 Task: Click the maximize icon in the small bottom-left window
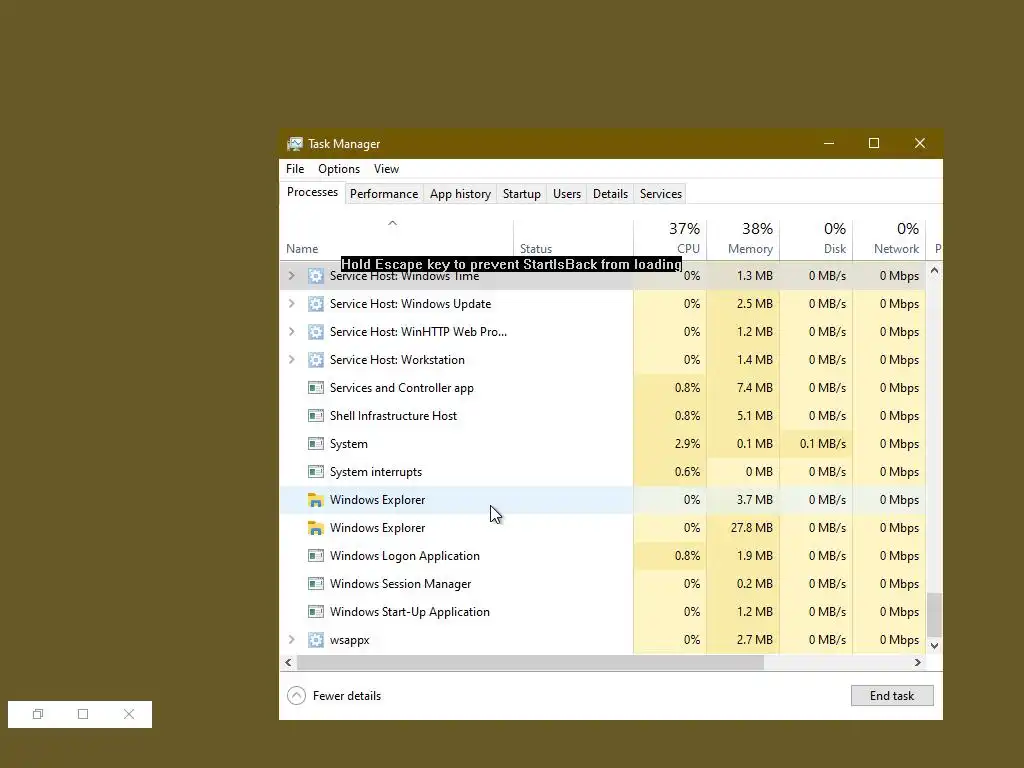click(x=83, y=714)
